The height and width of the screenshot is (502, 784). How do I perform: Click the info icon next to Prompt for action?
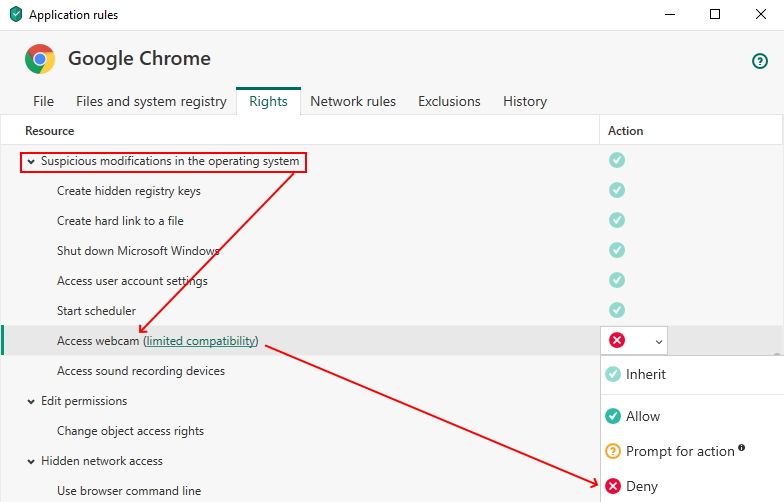[742, 448]
